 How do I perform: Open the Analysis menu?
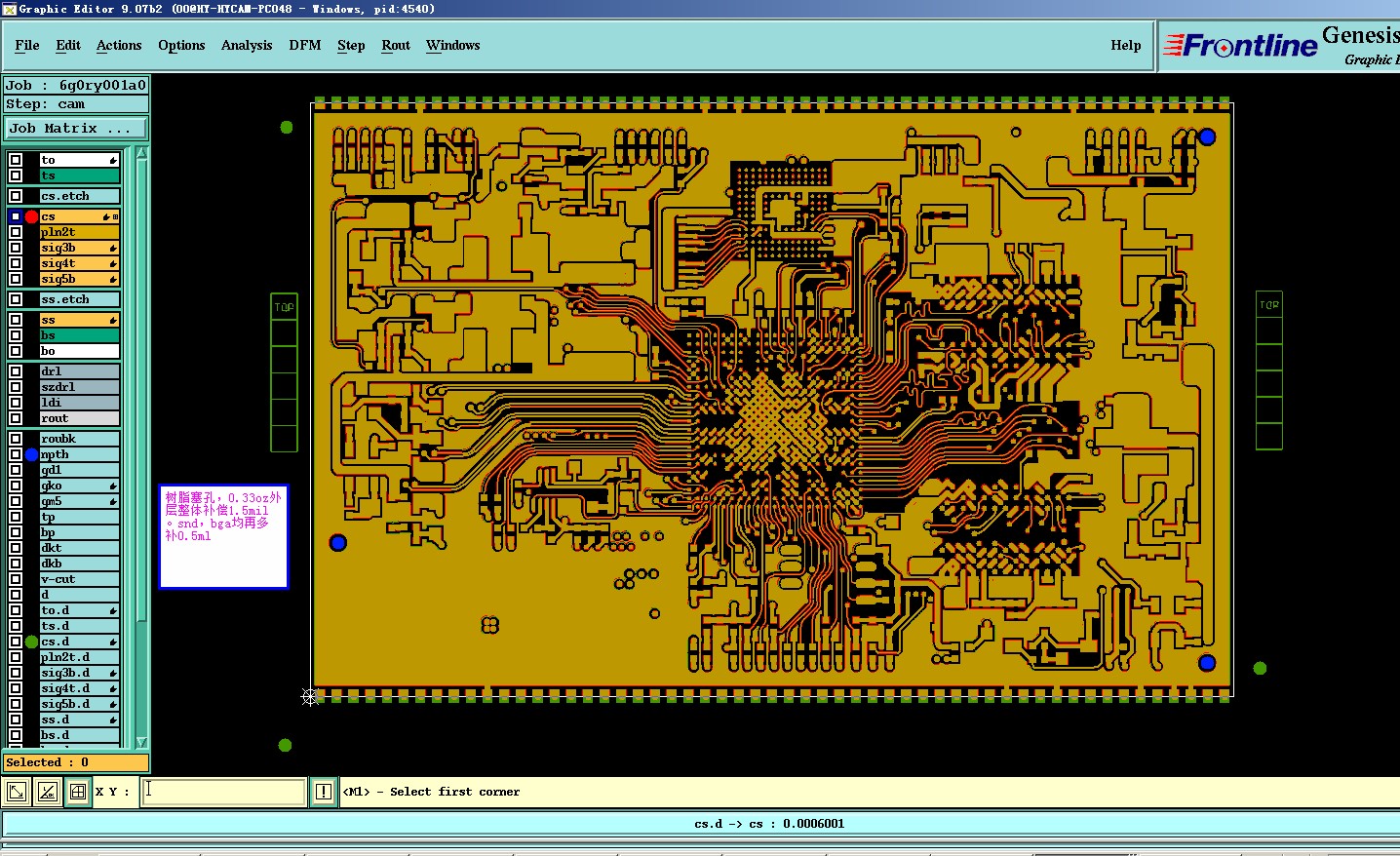point(247,45)
